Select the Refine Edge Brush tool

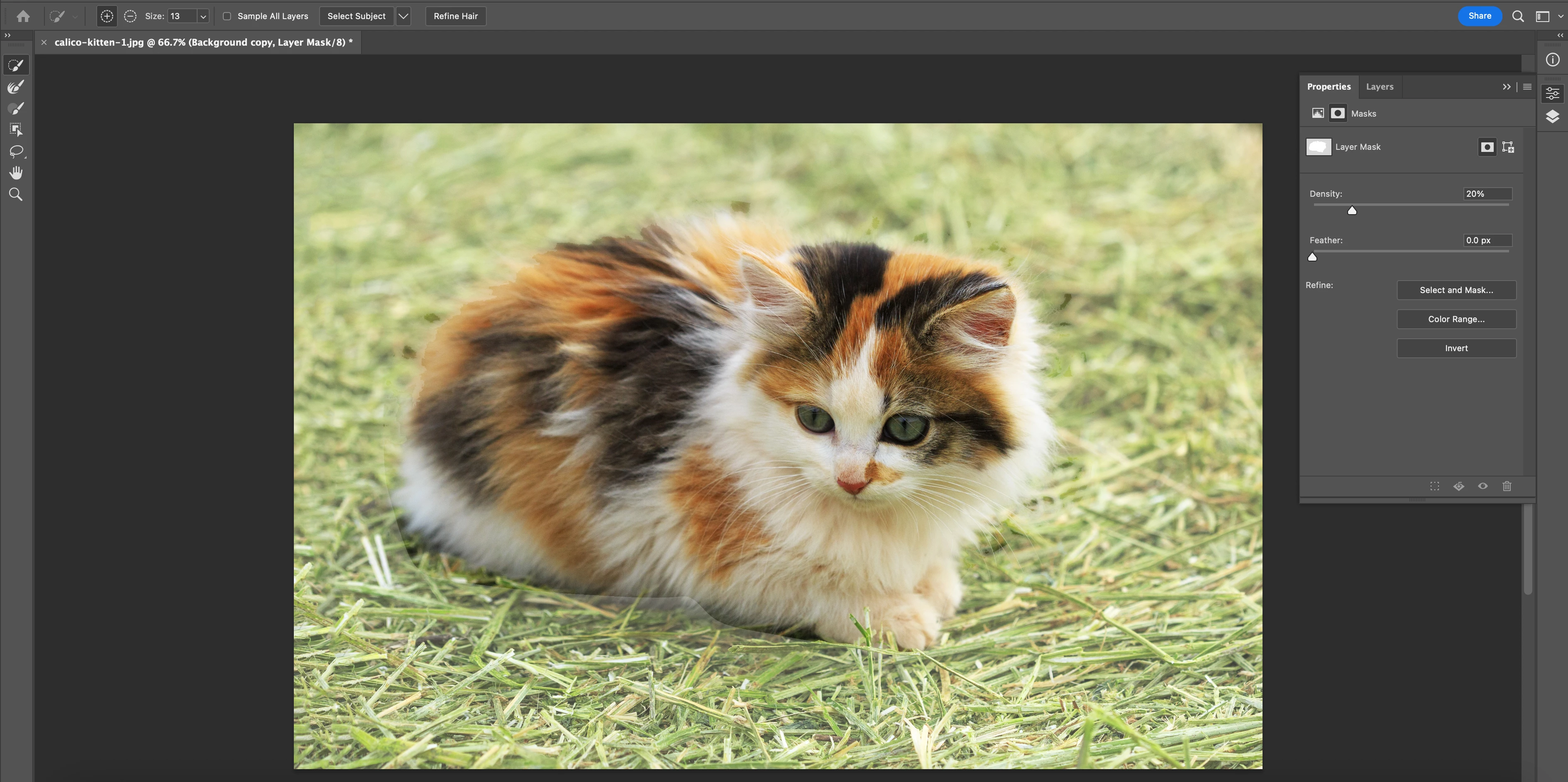pyautogui.click(x=16, y=87)
